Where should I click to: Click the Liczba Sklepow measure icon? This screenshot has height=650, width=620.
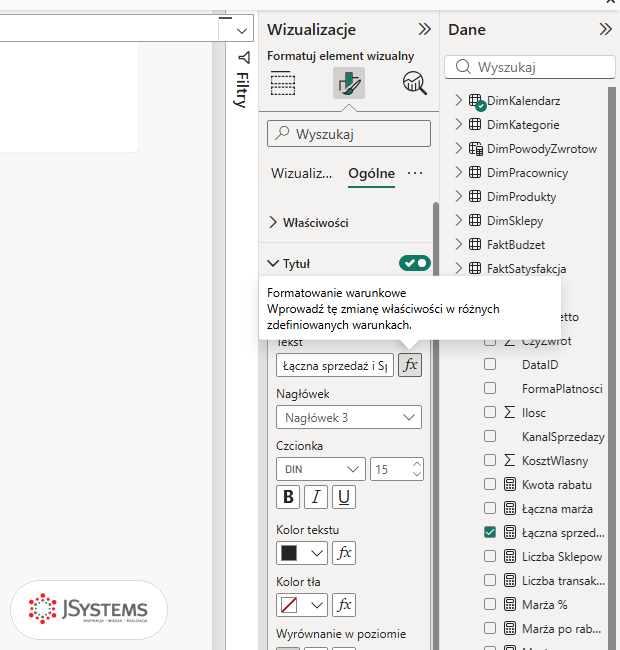click(510, 556)
